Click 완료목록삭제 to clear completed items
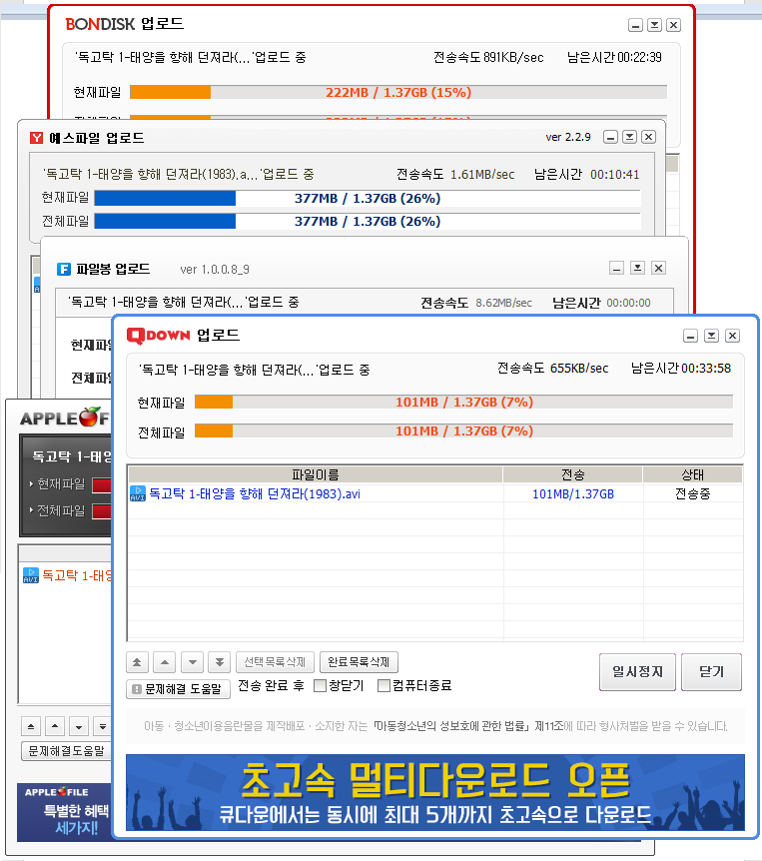 click(x=359, y=662)
